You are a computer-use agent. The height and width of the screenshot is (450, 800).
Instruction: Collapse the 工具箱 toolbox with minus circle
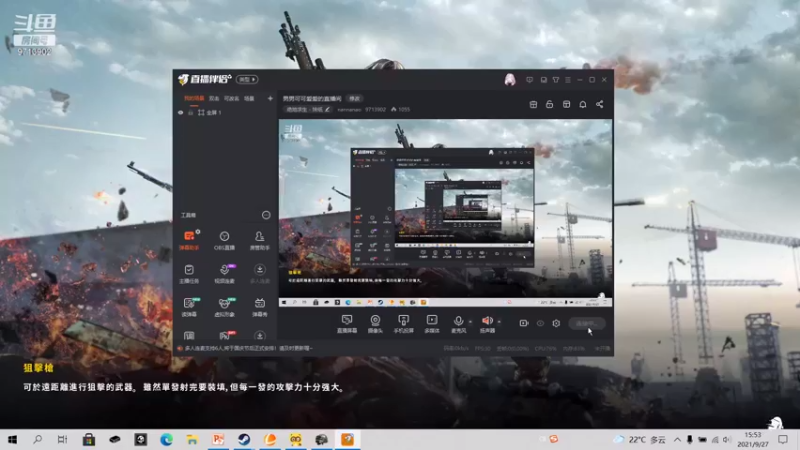pos(266,215)
